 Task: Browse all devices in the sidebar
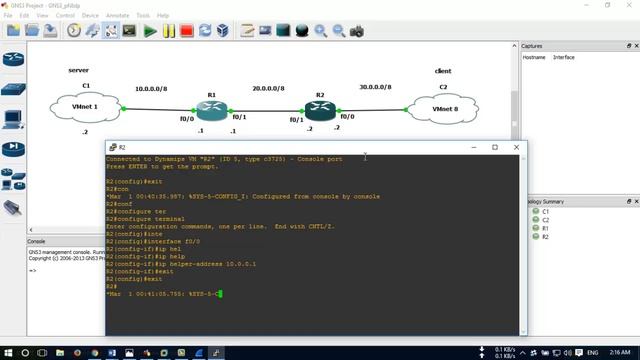coord(13,180)
